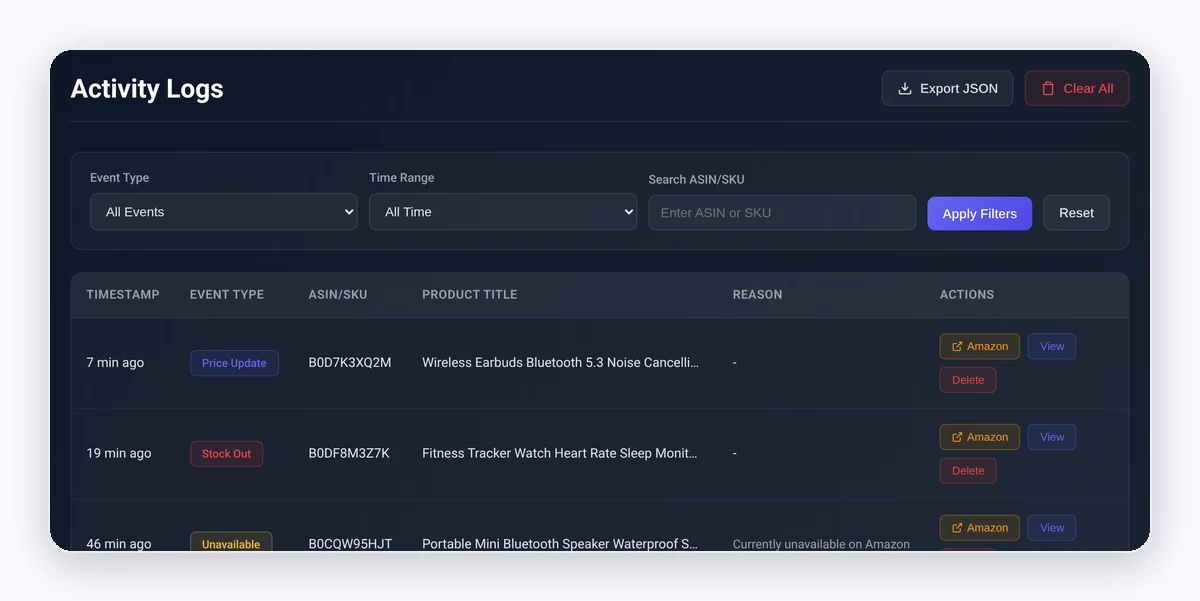Viewport: 1200px width, 601px height.
Task: Delete the Fitness Tracker Watch log entry
Action: [968, 471]
